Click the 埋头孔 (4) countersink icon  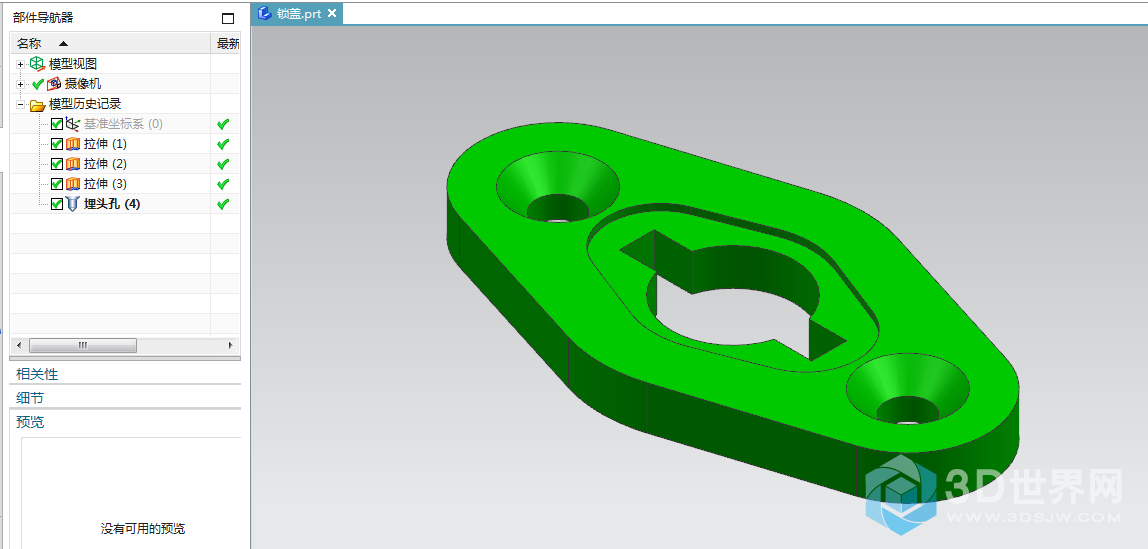[x=72, y=204]
